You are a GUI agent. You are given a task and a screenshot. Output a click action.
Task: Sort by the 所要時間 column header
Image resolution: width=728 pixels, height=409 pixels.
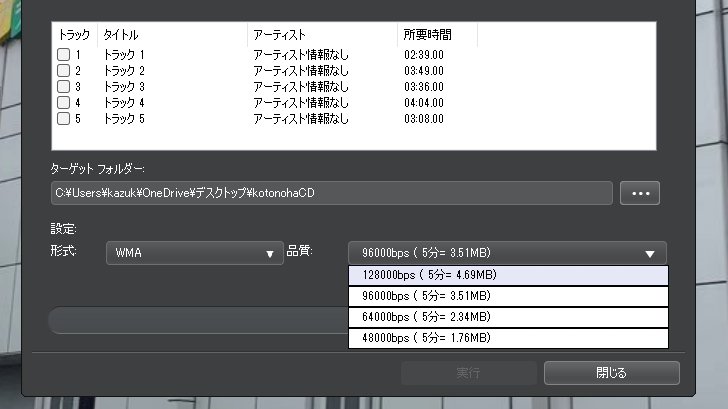(x=437, y=35)
